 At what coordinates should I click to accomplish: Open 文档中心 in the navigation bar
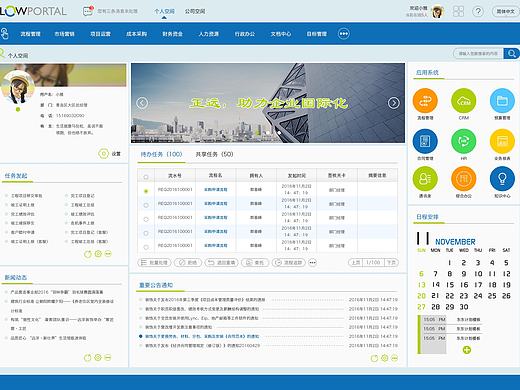[281, 34]
